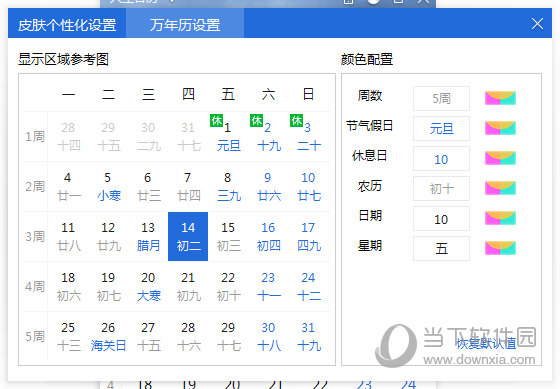Click the 休 badge on date 2

coord(256,120)
